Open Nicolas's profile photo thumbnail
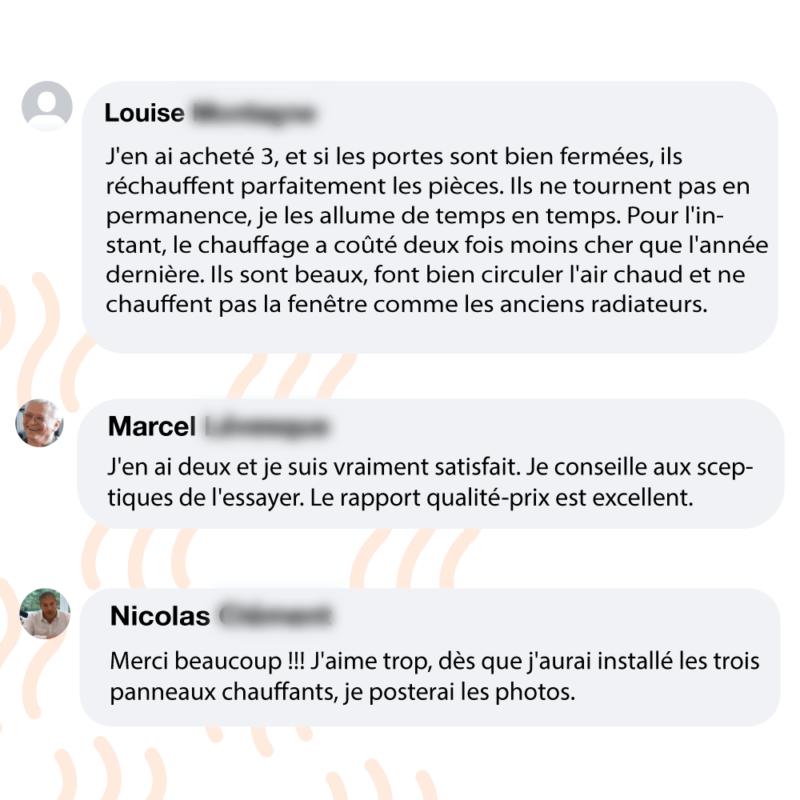Image resolution: width=800 pixels, height=800 pixels. [45, 613]
